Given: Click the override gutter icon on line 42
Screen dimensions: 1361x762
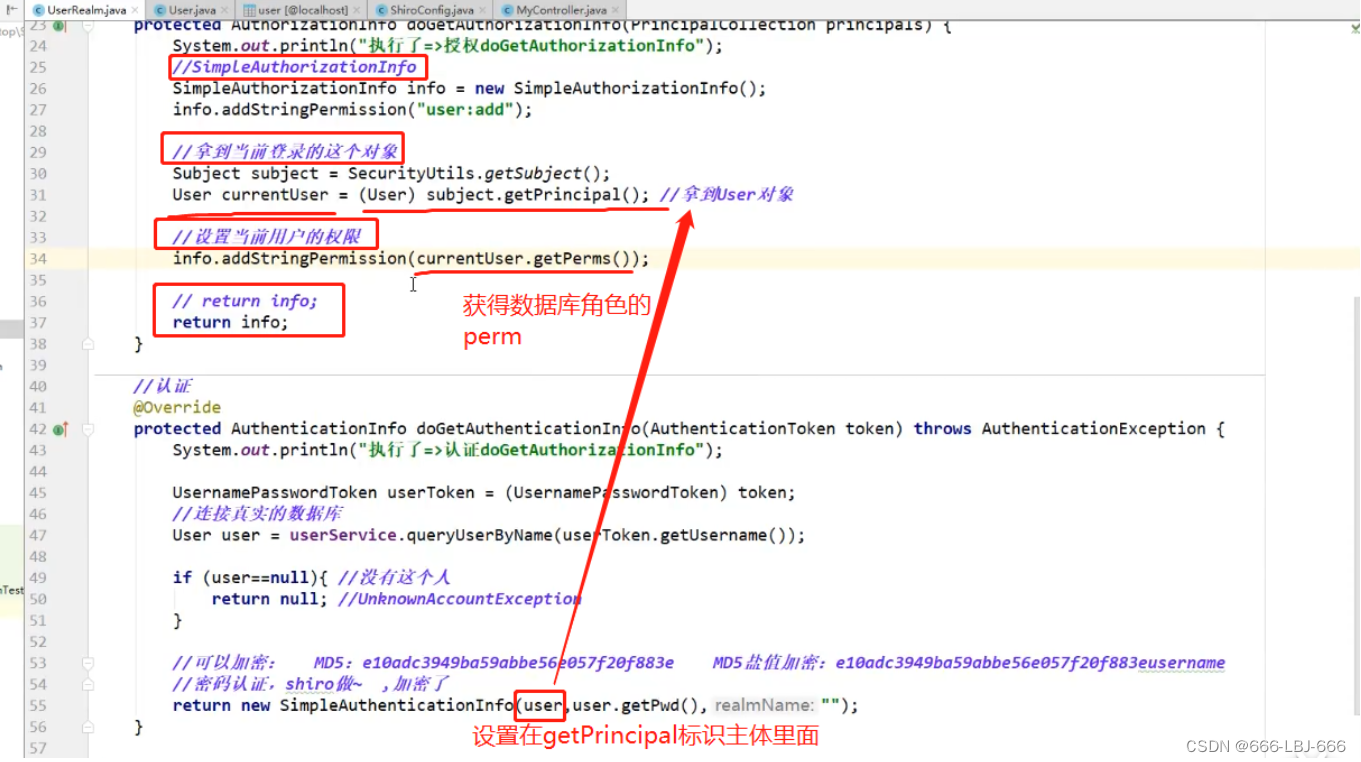Looking at the screenshot, I should click(x=58, y=430).
